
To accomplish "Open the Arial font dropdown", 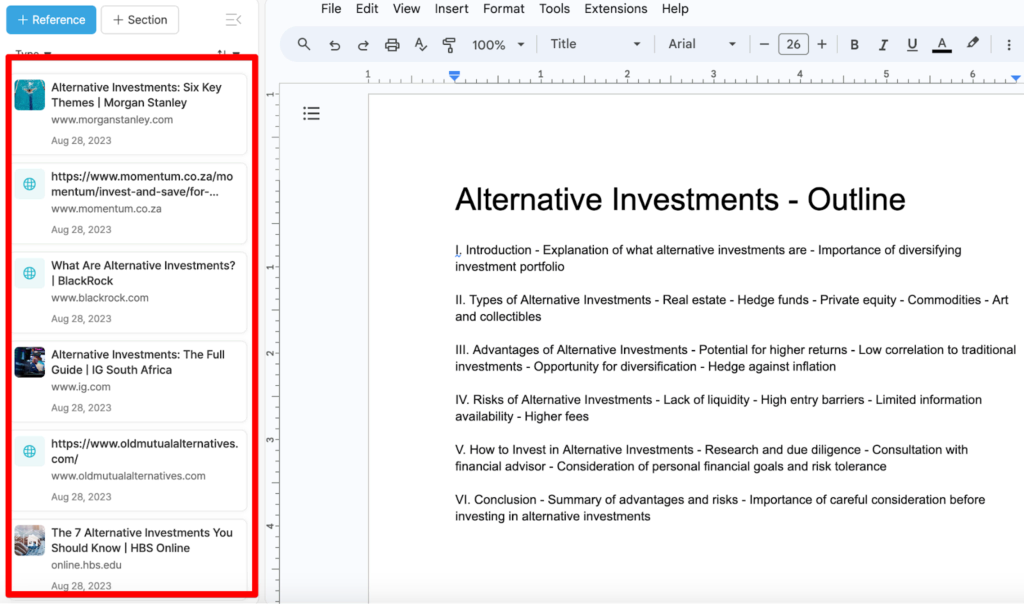I will pyautogui.click(x=702, y=45).
